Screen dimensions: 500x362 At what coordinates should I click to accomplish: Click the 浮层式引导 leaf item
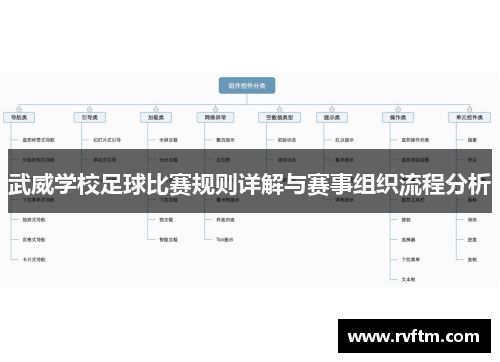(104, 160)
